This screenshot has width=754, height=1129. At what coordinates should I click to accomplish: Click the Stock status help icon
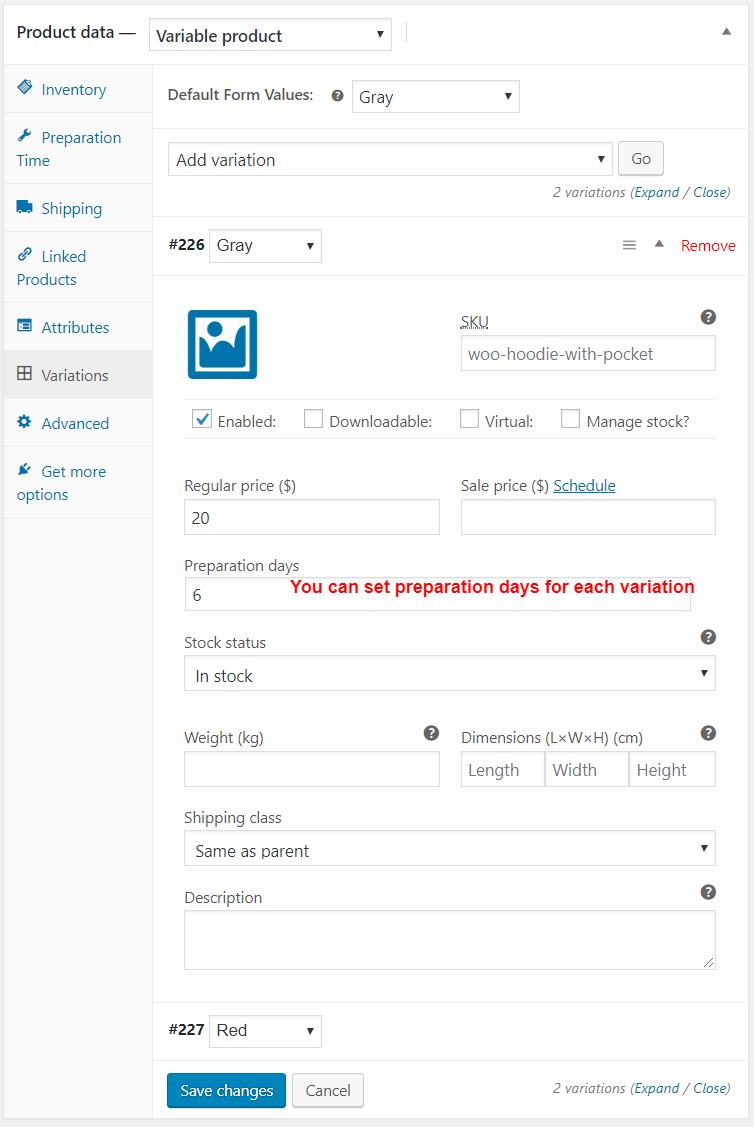click(x=708, y=637)
